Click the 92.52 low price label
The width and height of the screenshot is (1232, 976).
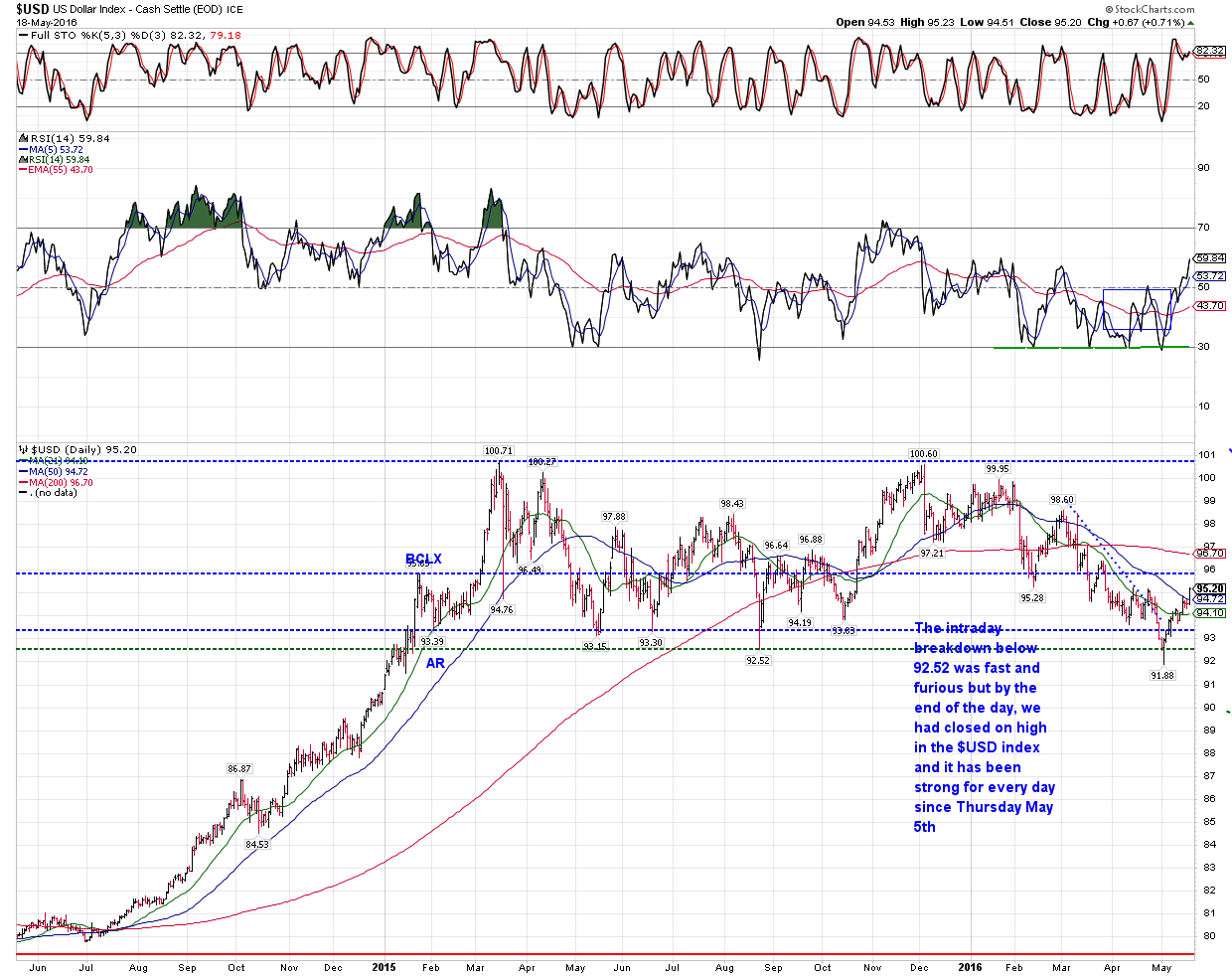click(758, 660)
